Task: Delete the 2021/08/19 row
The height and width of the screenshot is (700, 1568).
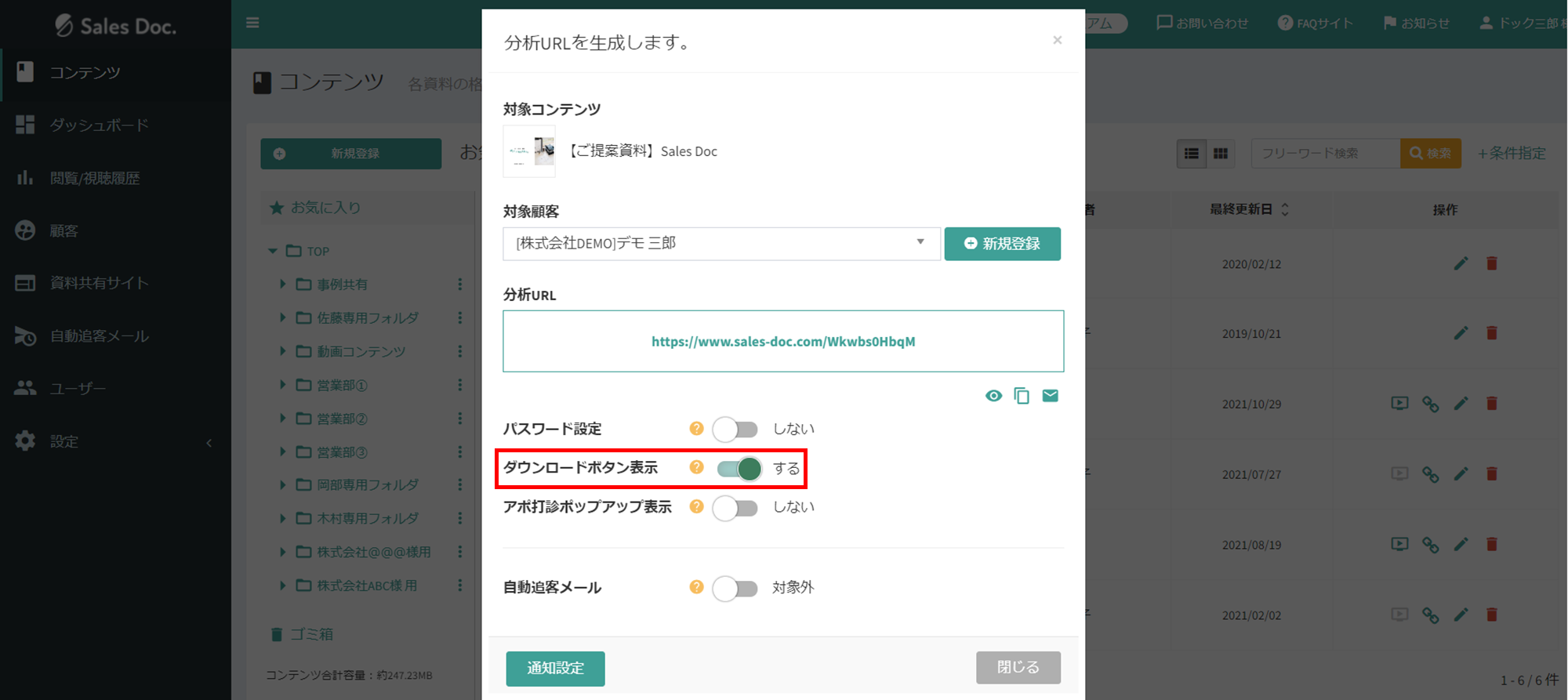Action: [1492, 544]
